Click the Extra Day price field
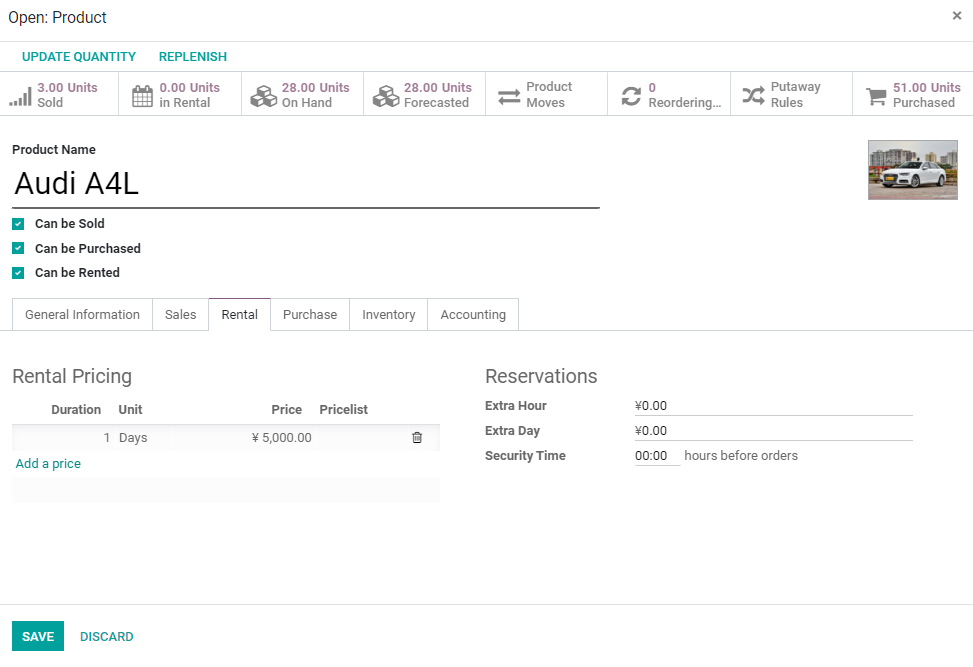Image resolution: width=973 pixels, height=667 pixels. (x=773, y=431)
